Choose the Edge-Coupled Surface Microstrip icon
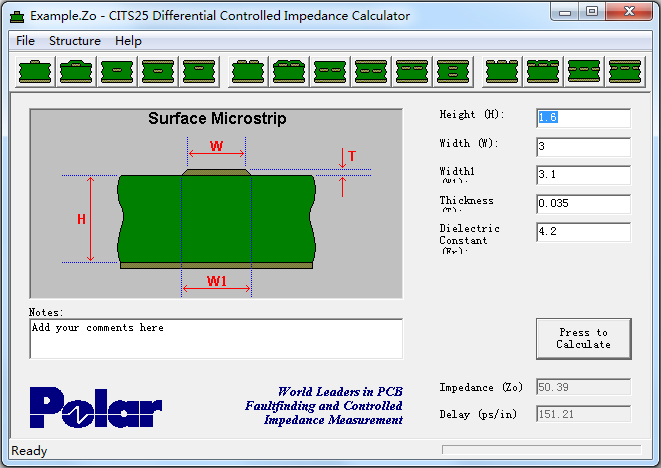This screenshot has height=468, width=661. (x=248, y=71)
